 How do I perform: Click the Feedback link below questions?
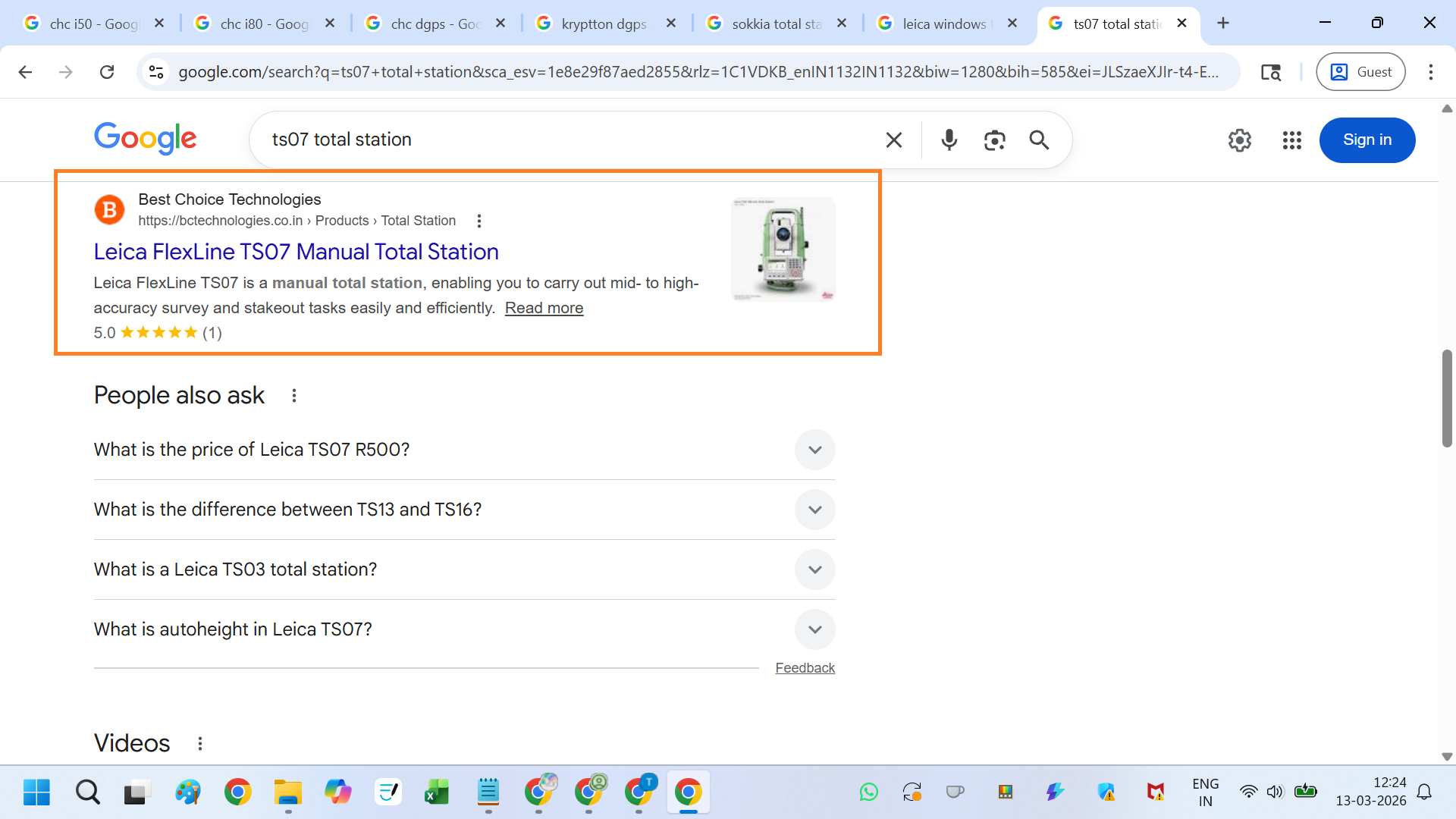click(805, 667)
